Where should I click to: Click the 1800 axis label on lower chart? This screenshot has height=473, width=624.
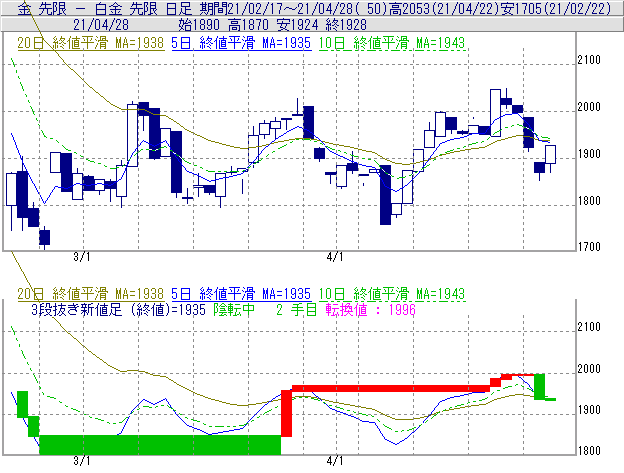click(x=589, y=451)
